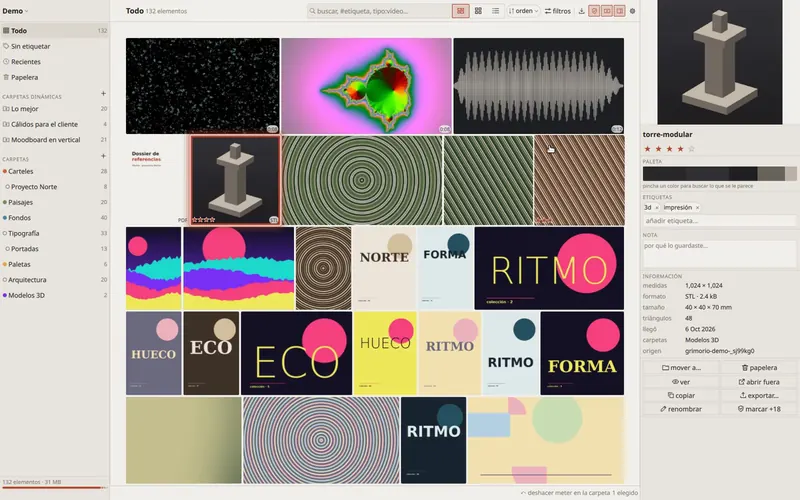Open Lo mejor dynamic folder
The width and height of the screenshot is (800, 500).
tap(54, 109)
